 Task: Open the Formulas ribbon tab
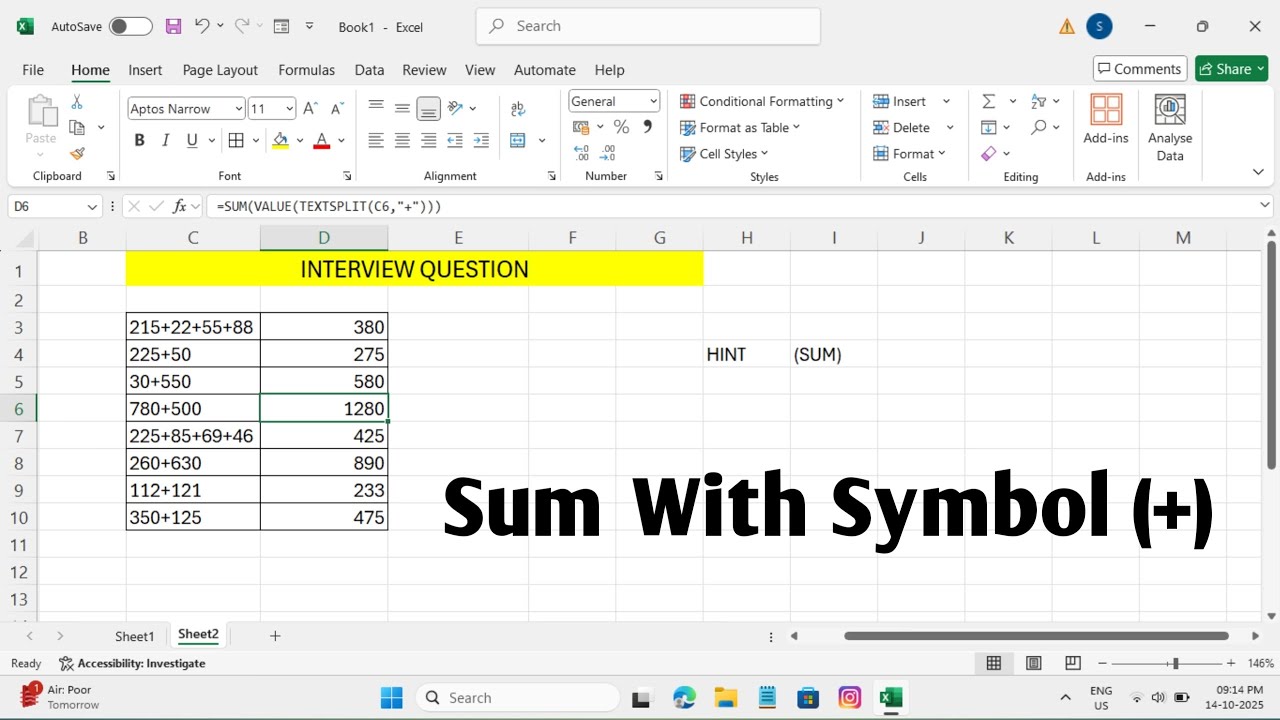pyautogui.click(x=307, y=70)
